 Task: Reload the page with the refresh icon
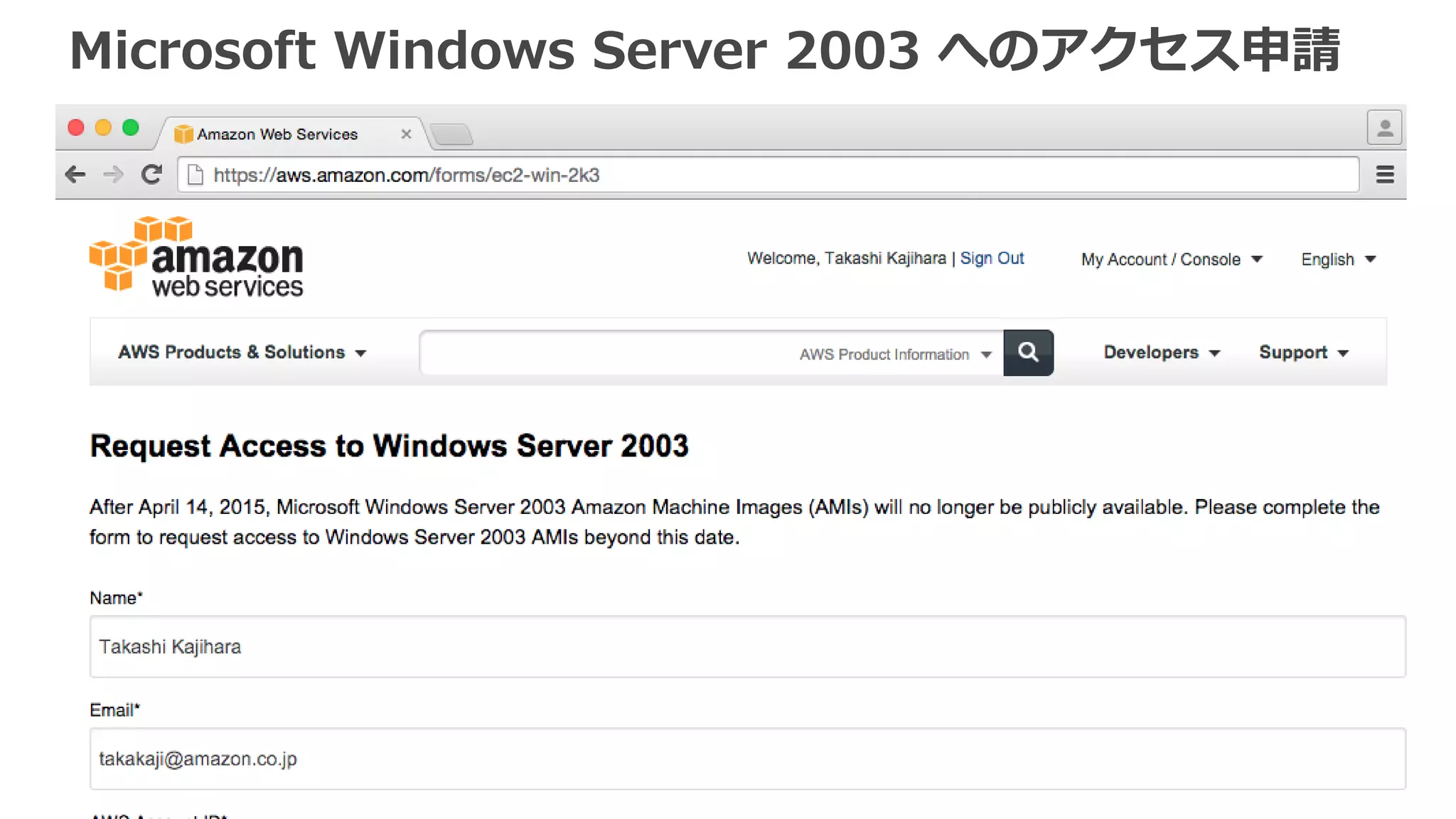click(151, 174)
